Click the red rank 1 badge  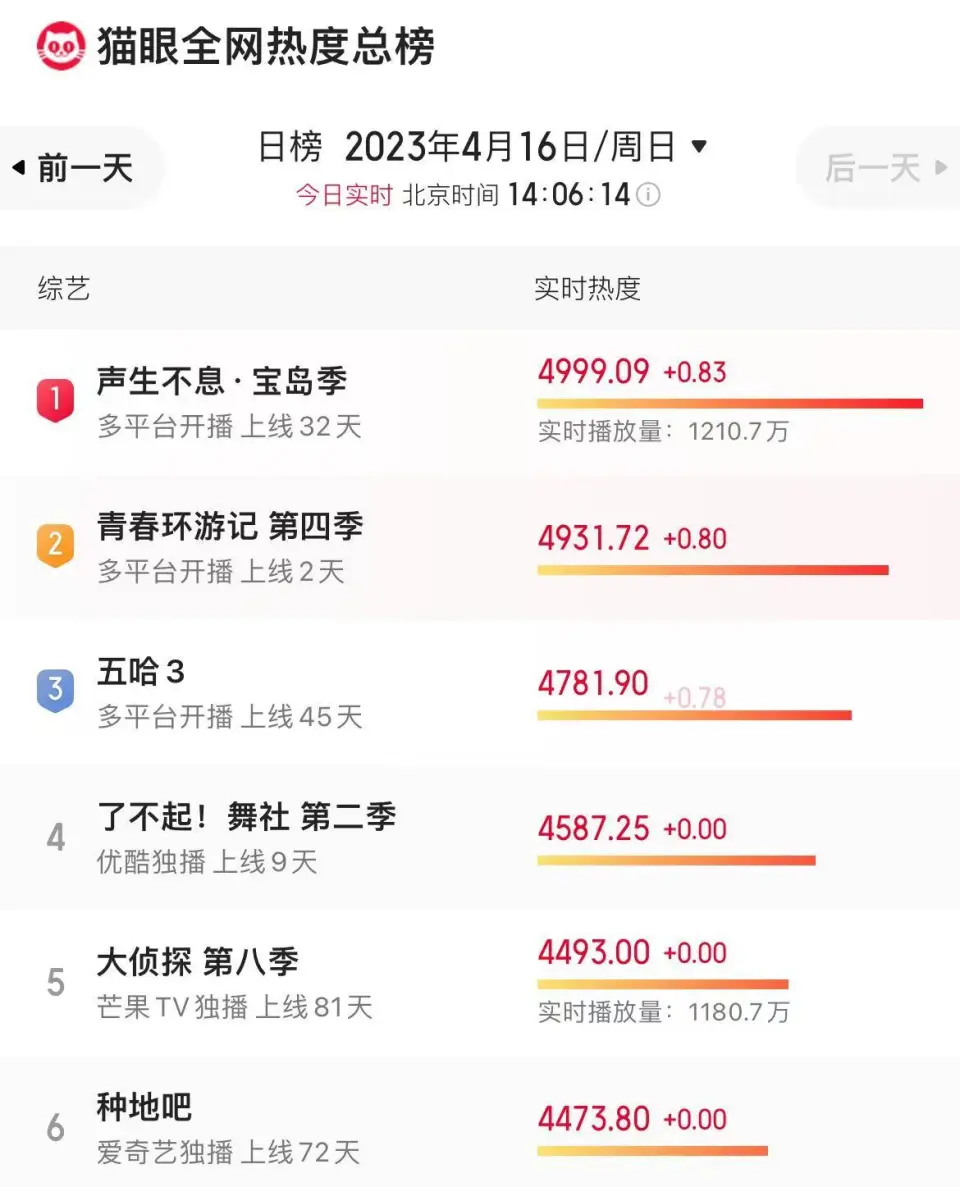tap(55, 400)
